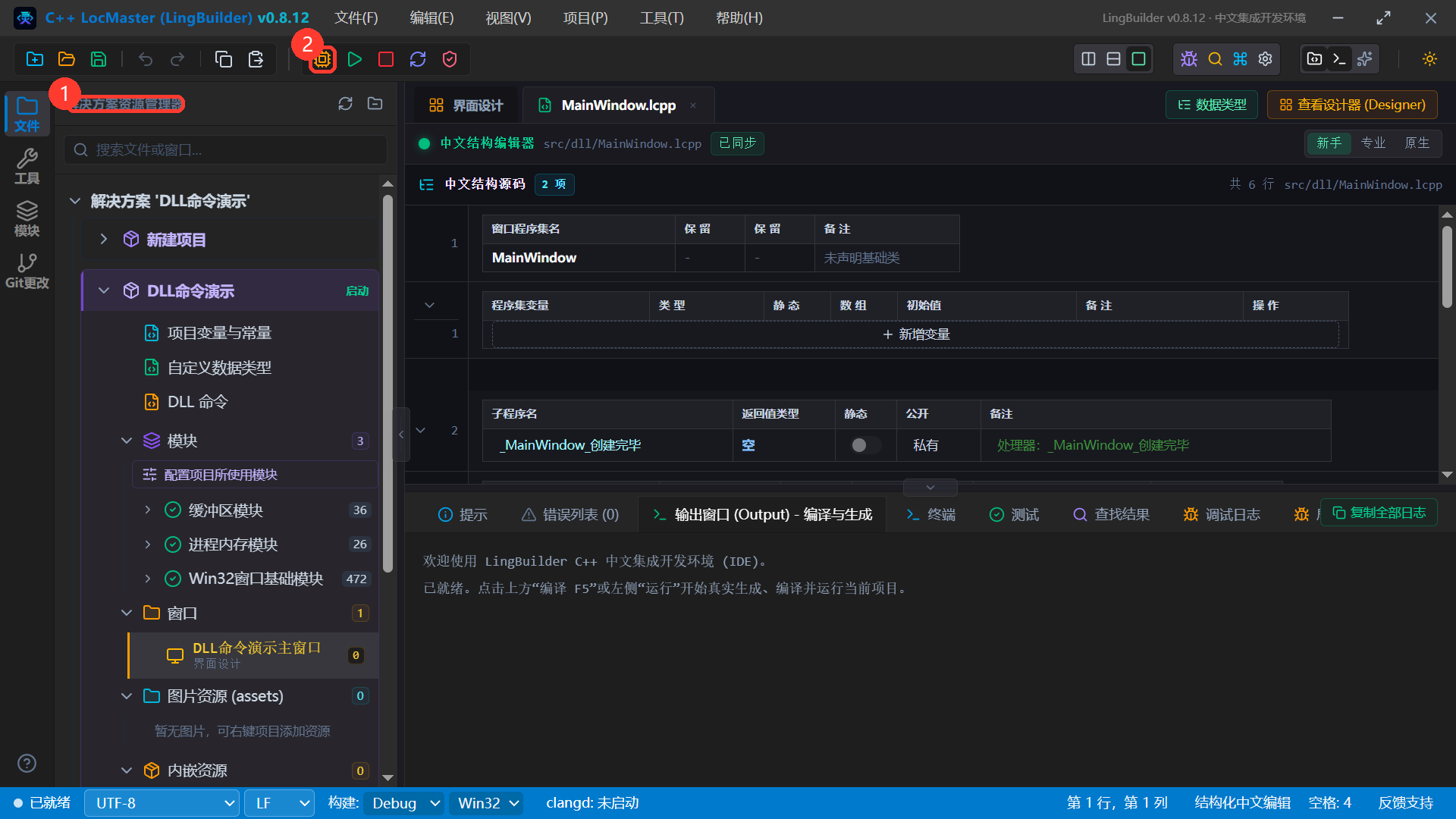The height and width of the screenshot is (819, 1456).
Task: Open the Debug build configuration dropdown
Action: point(404,803)
